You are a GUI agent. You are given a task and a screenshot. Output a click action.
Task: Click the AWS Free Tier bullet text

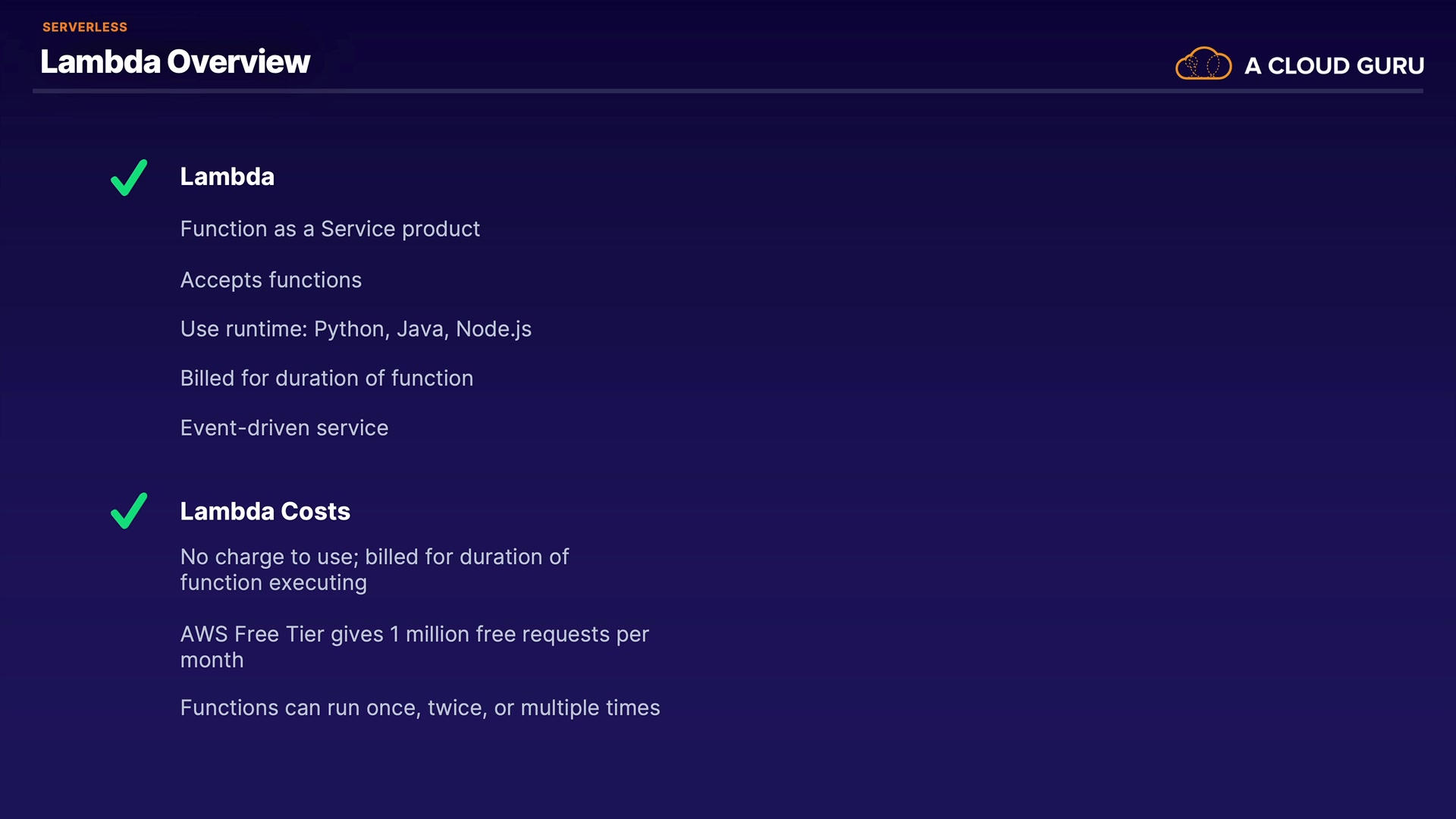[414, 634]
